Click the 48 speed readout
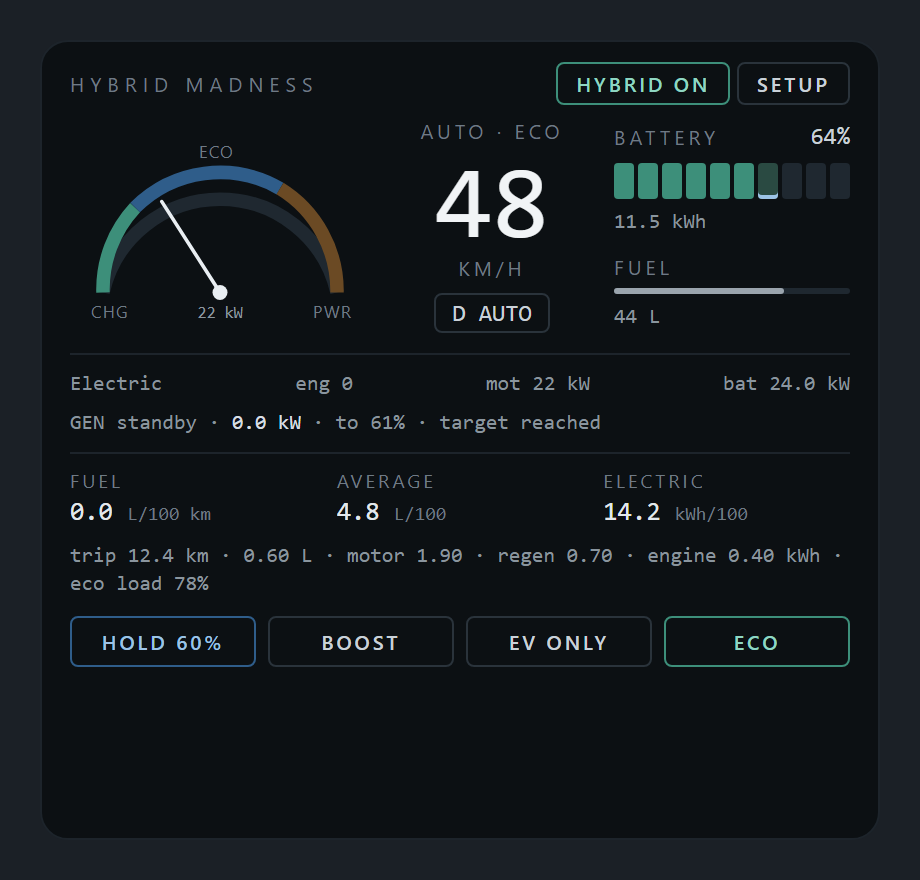This screenshot has width=920, height=880. click(x=491, y=204)
